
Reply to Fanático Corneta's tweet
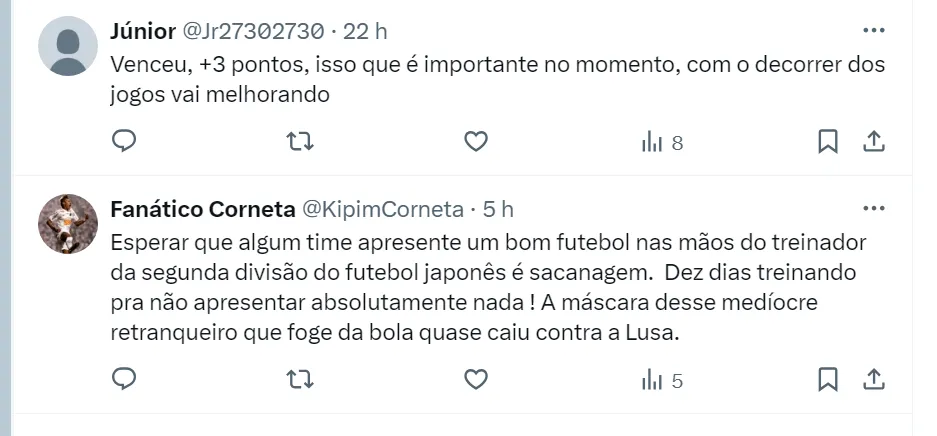[123, 379]
